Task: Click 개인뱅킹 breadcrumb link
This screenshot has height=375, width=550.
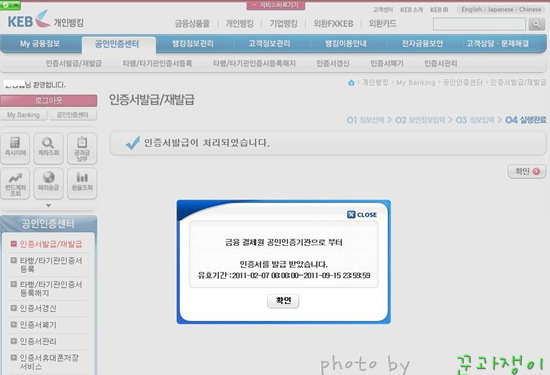Action: point(375,82)
